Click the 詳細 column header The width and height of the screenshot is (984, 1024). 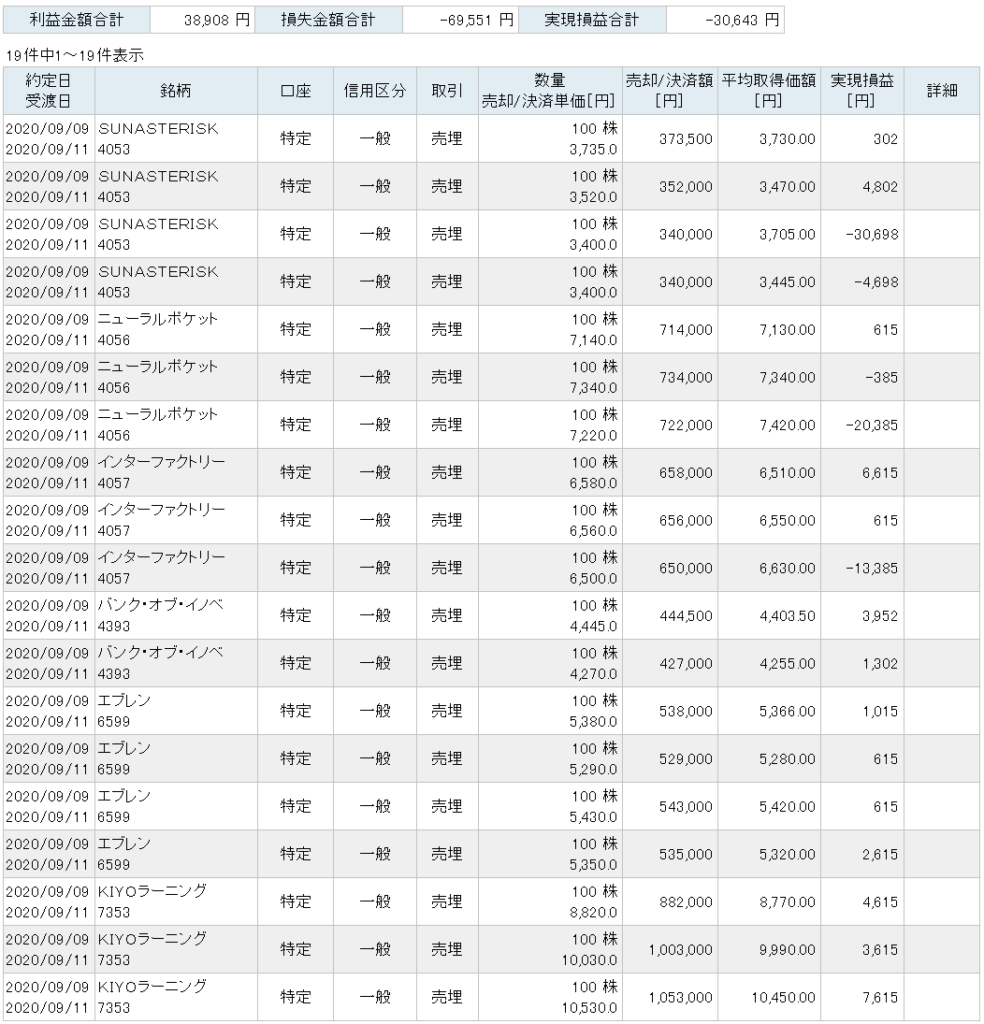click(x=942, y=91)
